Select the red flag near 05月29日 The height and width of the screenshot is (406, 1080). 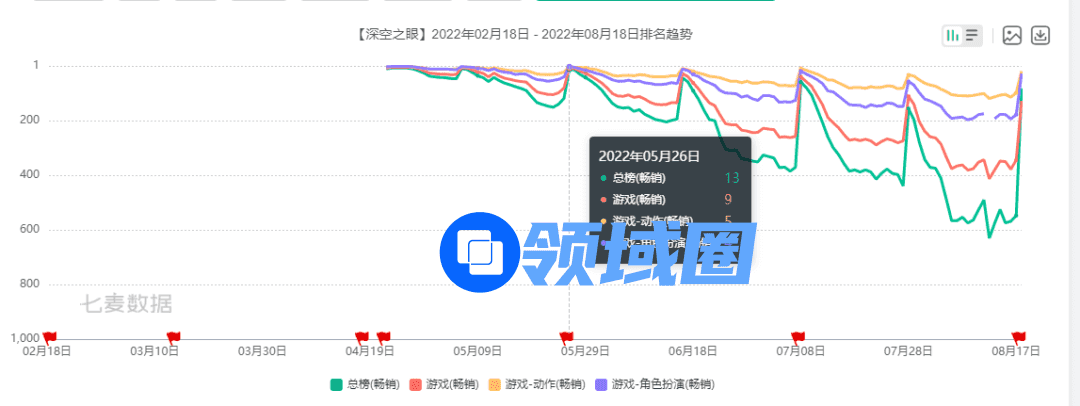[567, 338]
